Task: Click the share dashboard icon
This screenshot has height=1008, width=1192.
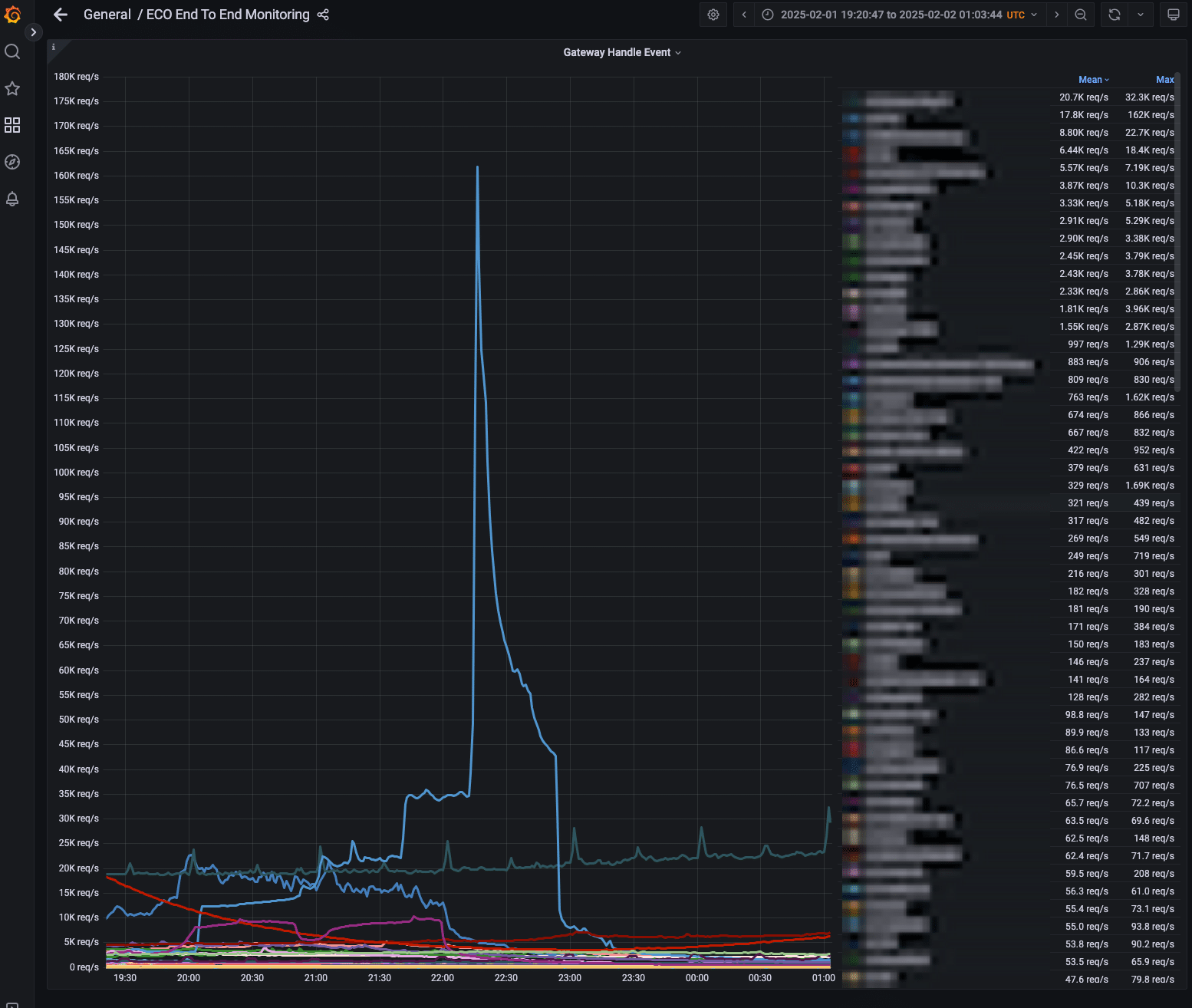Action: 323,15
